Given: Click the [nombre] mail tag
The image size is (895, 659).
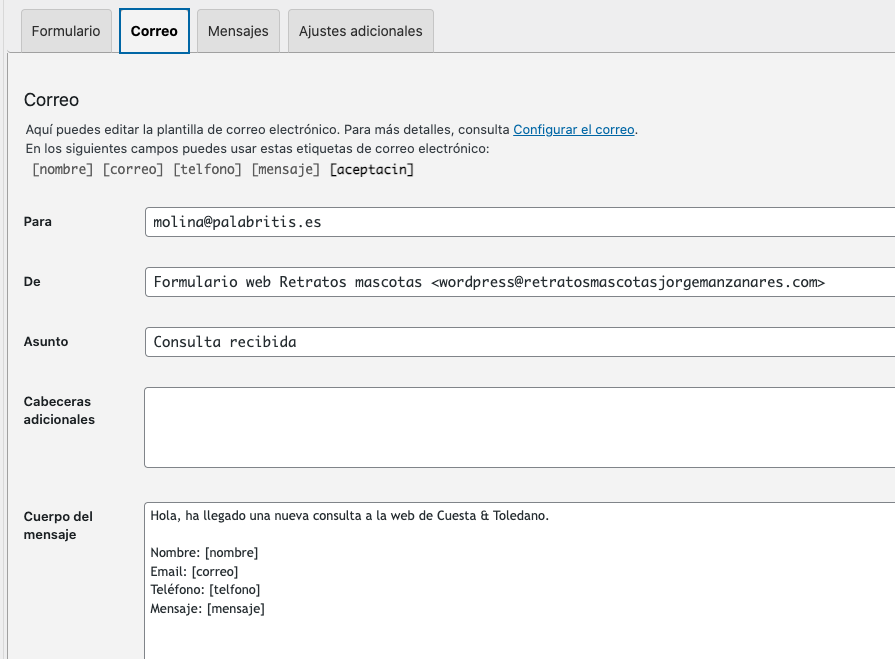Looking at the screenshot, I should 63,169.
